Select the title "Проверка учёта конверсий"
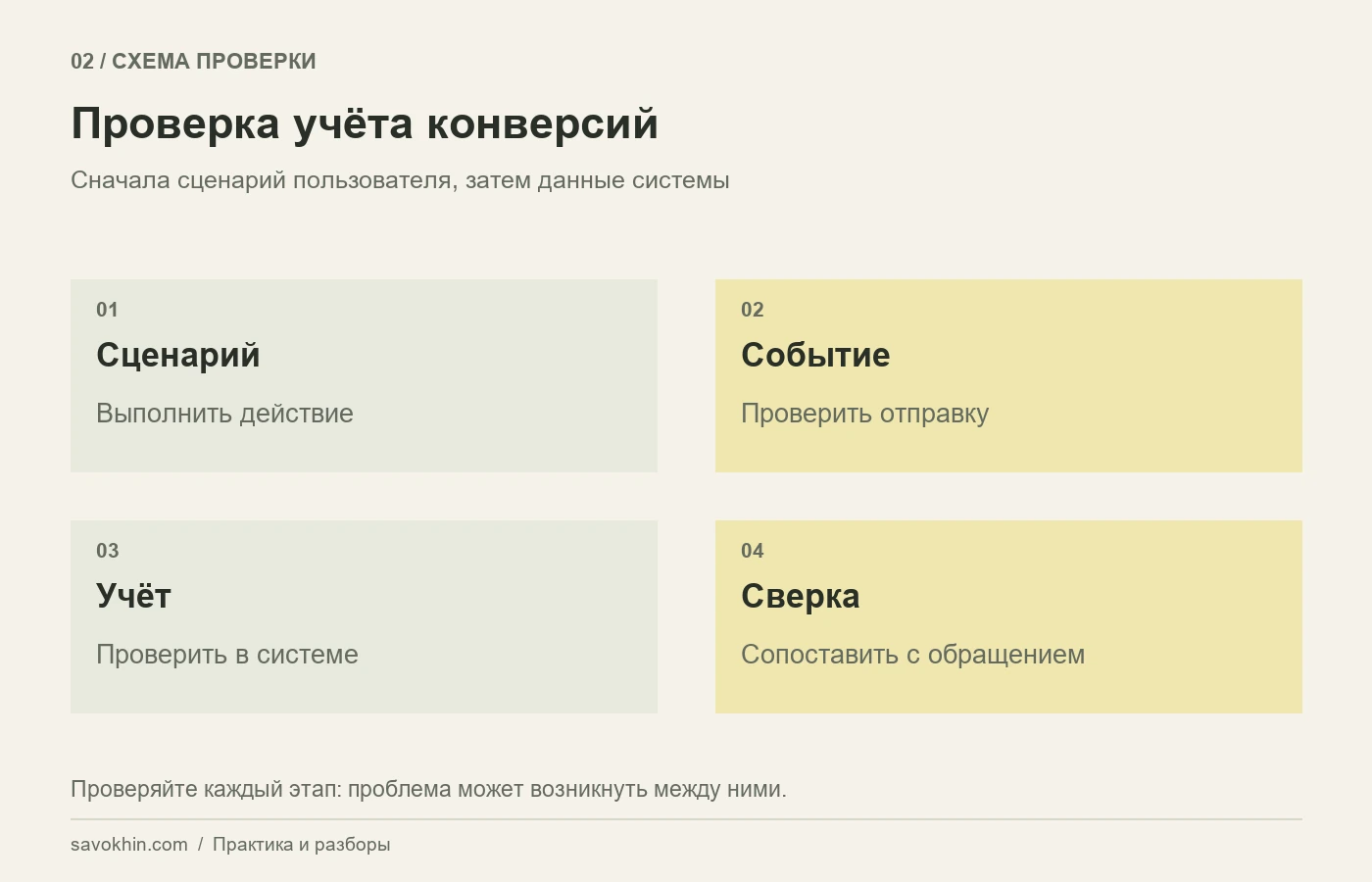 pyautogui.click(x=365, y=123)
